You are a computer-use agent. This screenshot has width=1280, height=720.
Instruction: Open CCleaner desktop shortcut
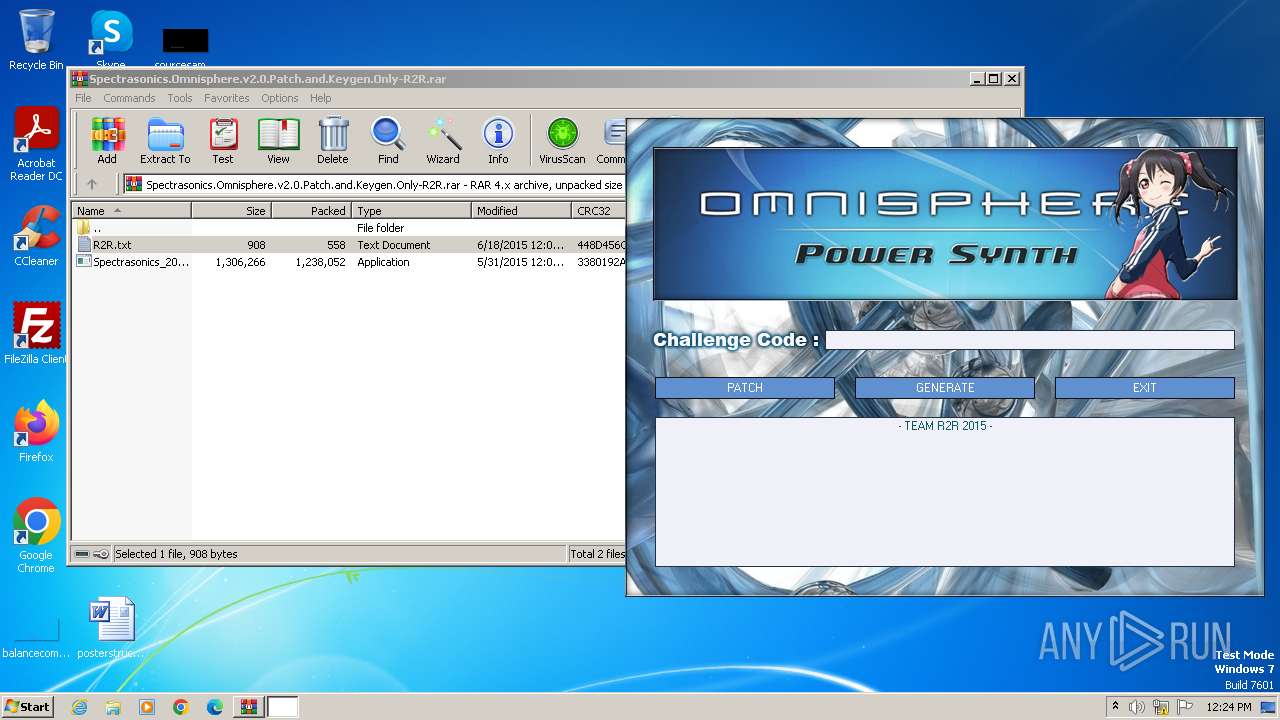[36, 235]
